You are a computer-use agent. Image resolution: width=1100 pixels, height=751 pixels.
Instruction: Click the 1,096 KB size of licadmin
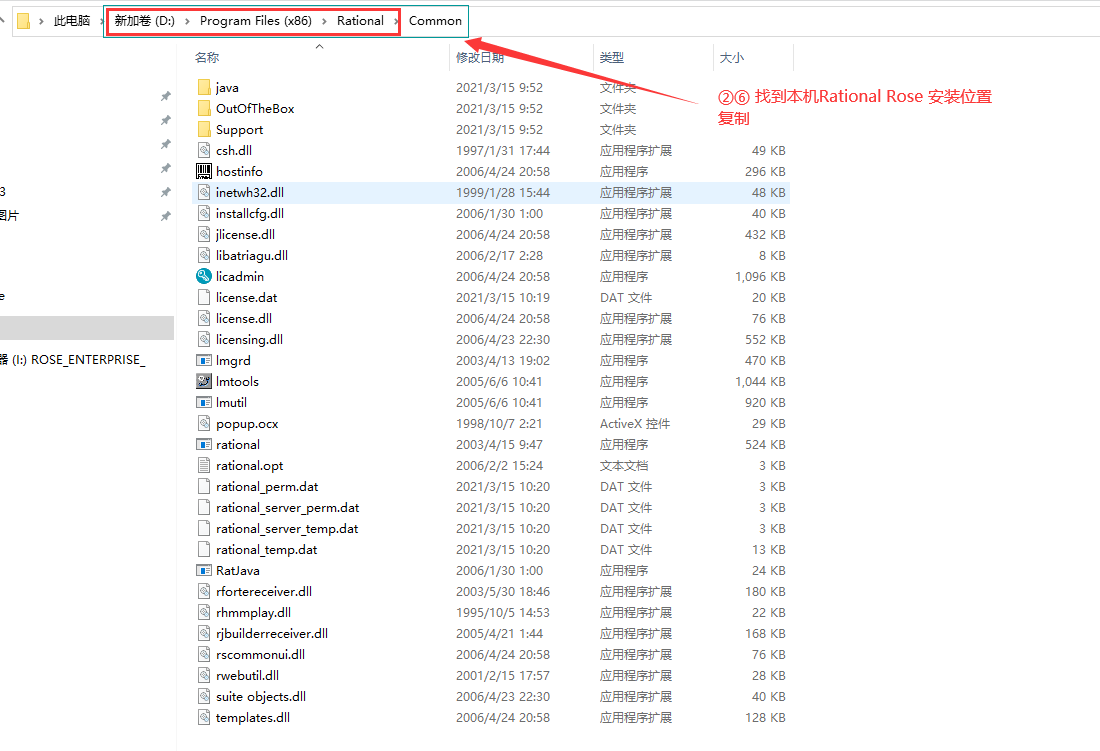(x=760, y=276)
